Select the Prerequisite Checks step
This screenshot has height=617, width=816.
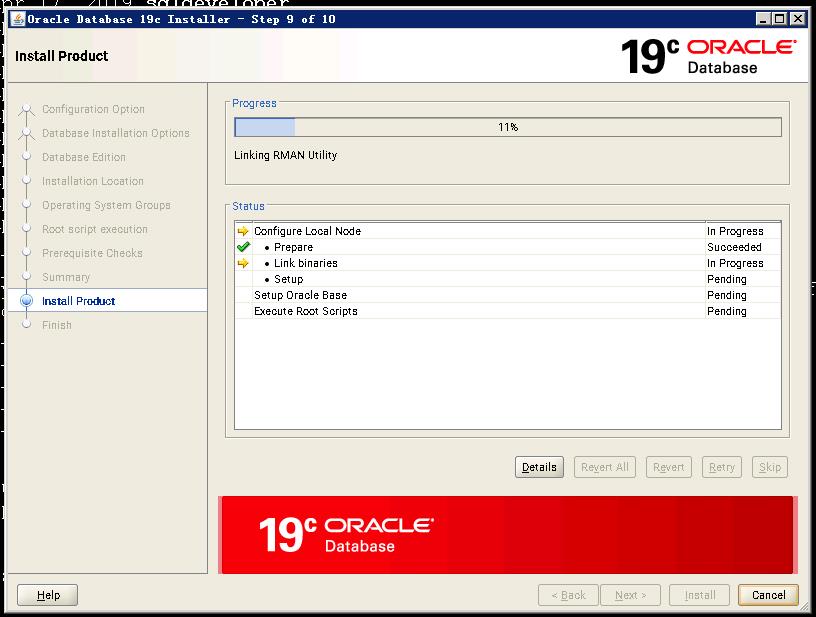point(92,253)
